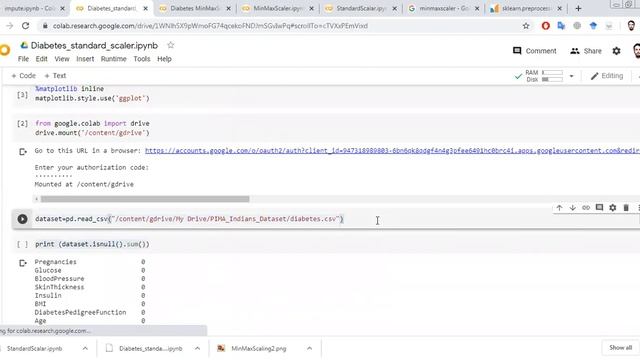The height and width of the screenshot is (360, 640).
Task: Open the Editing mode dropdown
Action: click(607, 76)
